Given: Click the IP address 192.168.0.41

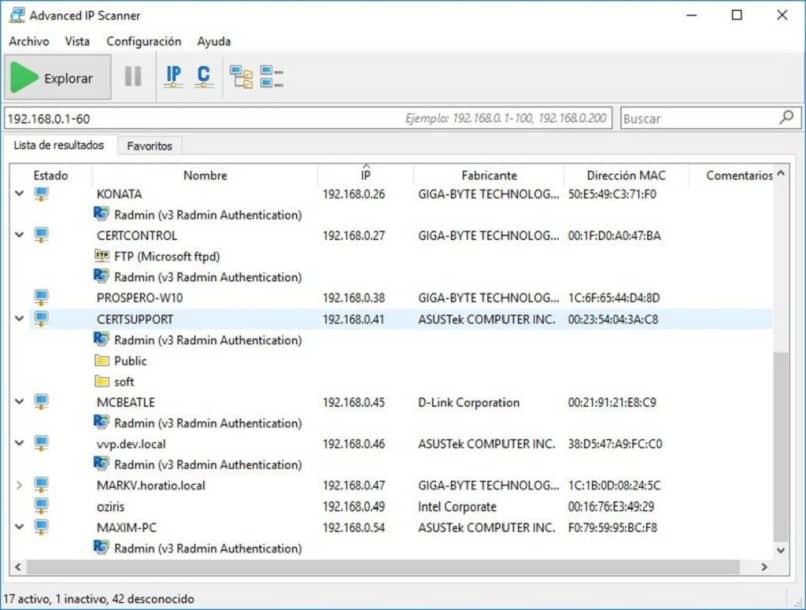Looking at the screenshot, I should click(354, 319).
